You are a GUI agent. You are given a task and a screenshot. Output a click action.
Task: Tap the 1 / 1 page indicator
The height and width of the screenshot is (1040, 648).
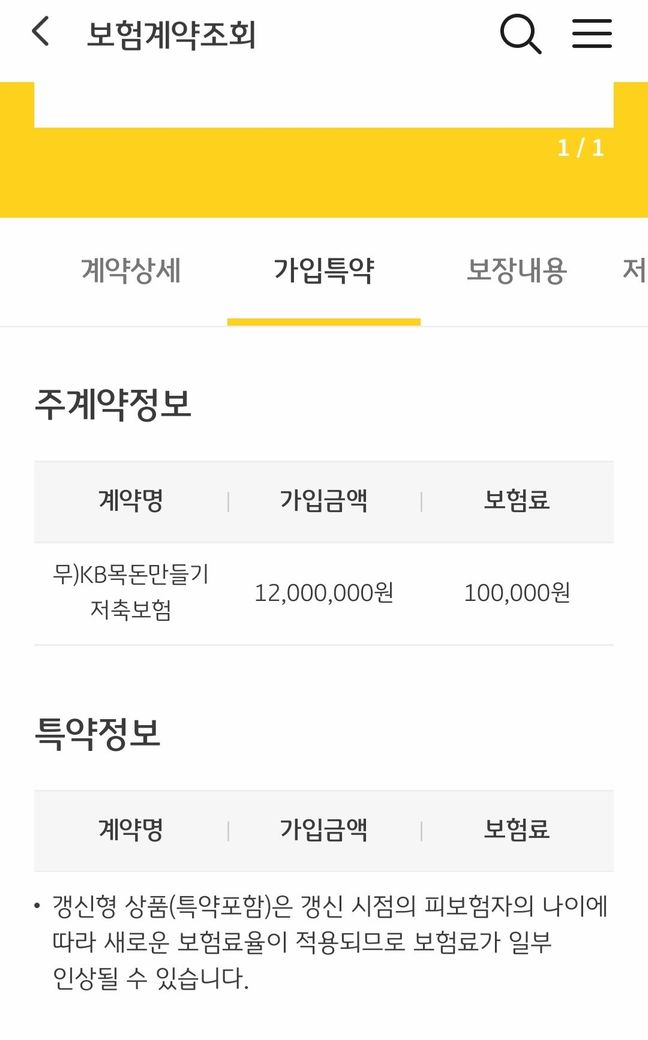point(581,149)
